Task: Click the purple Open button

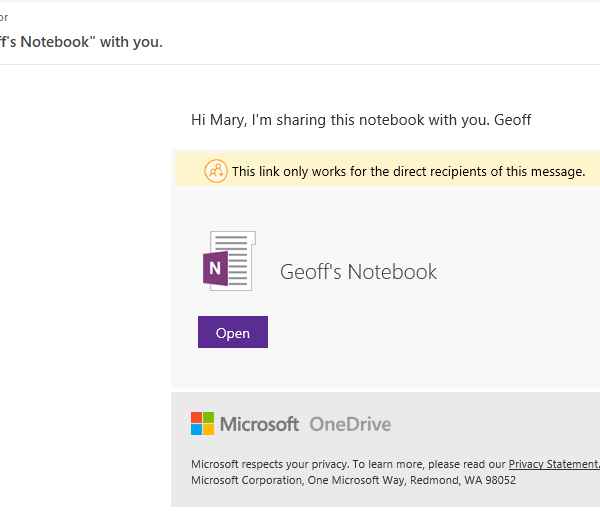Action: click(x=233, y=332)
